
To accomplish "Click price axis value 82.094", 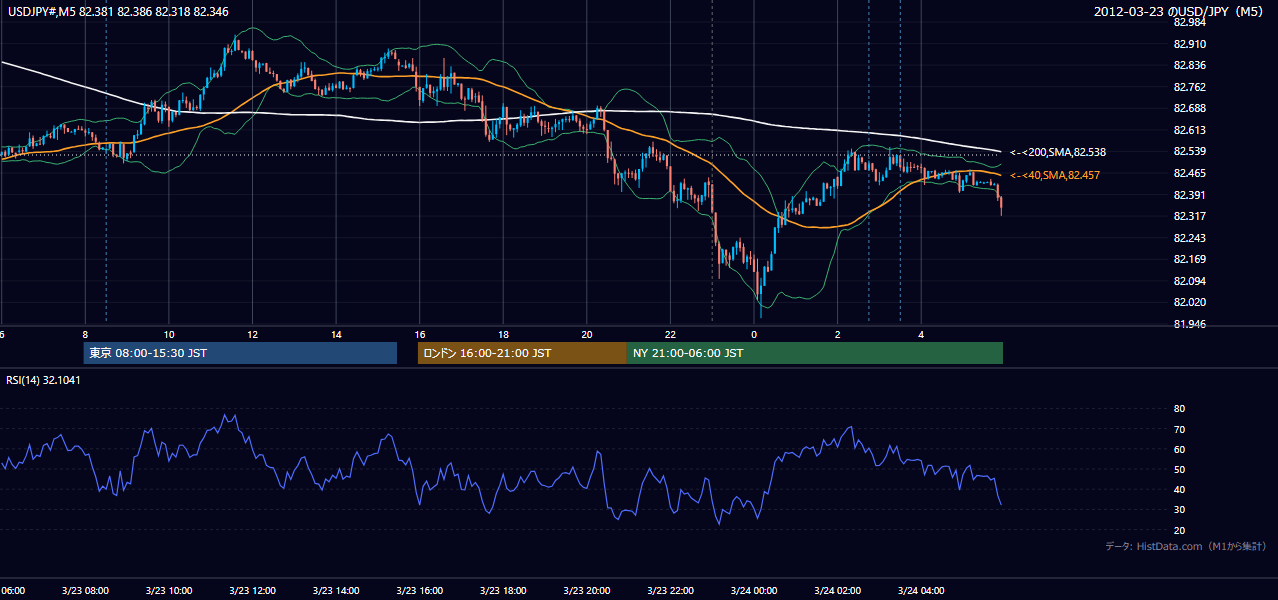I will coord(1189,281).
